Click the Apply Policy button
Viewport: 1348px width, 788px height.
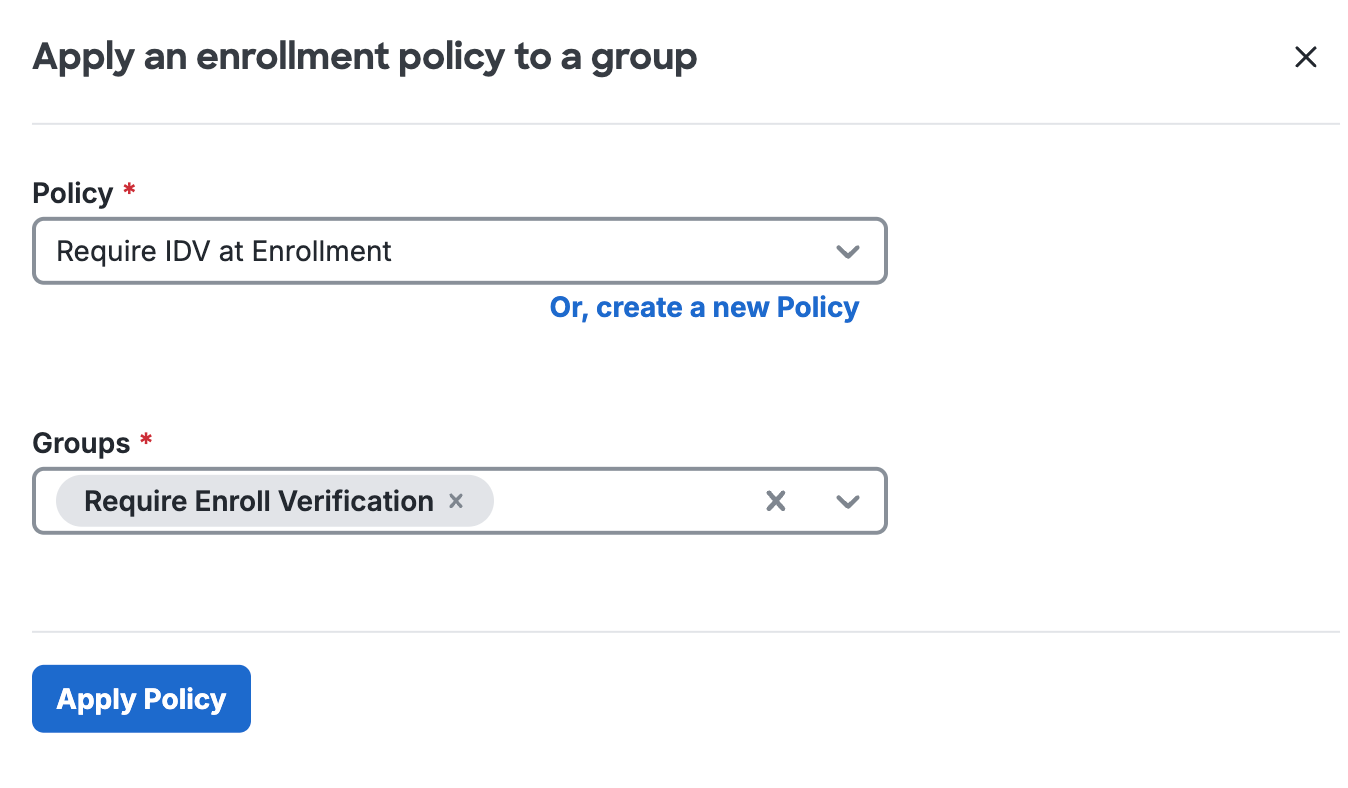(x=141, y=698)
